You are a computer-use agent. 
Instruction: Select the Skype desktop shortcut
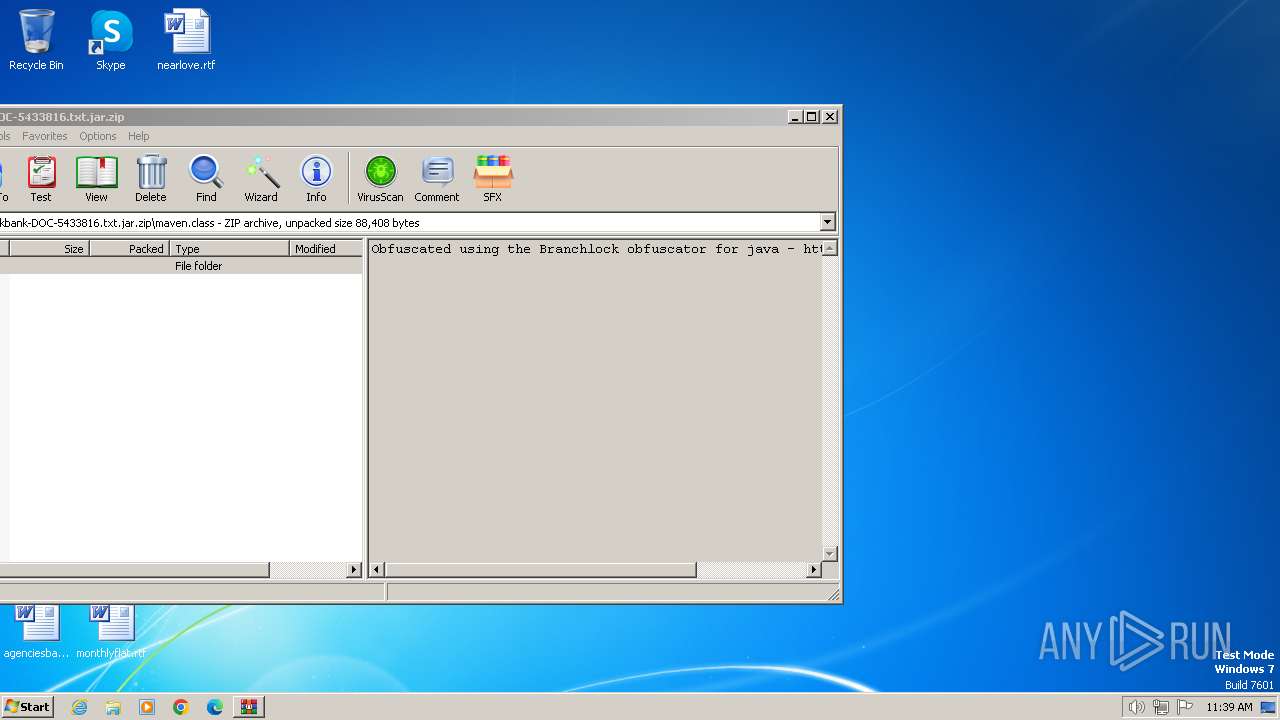[110, 41]
